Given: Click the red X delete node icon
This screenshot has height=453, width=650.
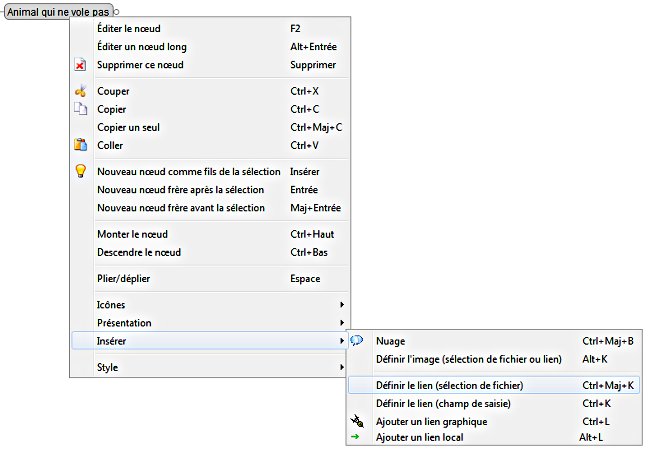Looking at the screenshot, I should point(81,65).
